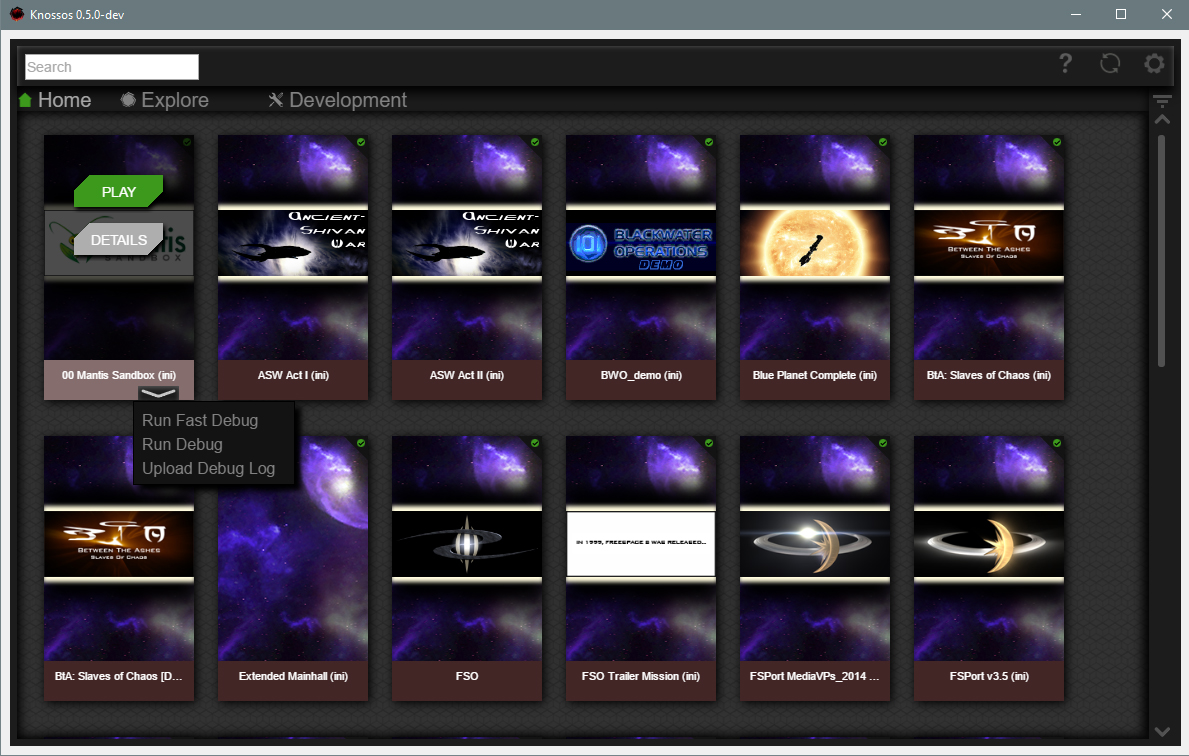Image resolution: width=1189 pixels, height=756 pixels.
Task: Close the Knossos window
Action: pyautogui.click(x=1166, y=14)
